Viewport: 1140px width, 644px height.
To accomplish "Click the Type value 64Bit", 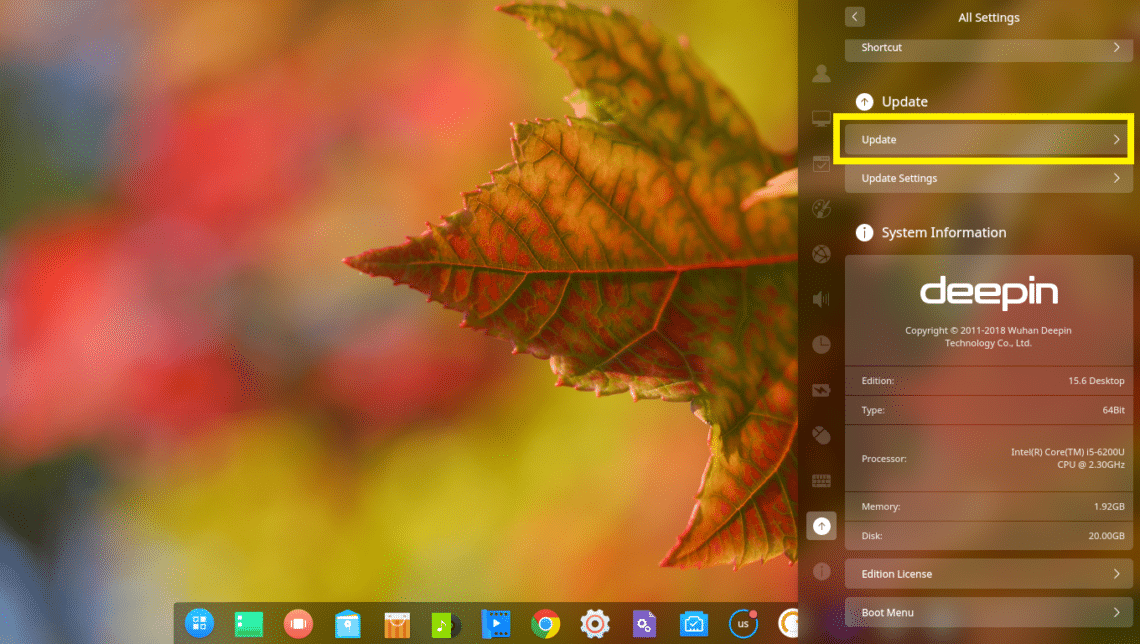I will click(1114, 410).
